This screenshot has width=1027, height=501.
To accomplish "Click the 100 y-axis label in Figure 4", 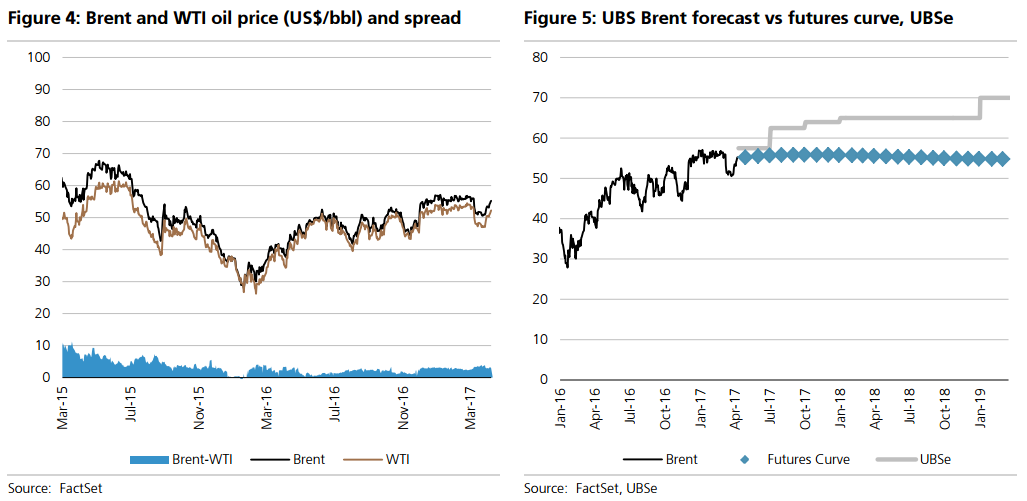I will [x=40, y=57].
